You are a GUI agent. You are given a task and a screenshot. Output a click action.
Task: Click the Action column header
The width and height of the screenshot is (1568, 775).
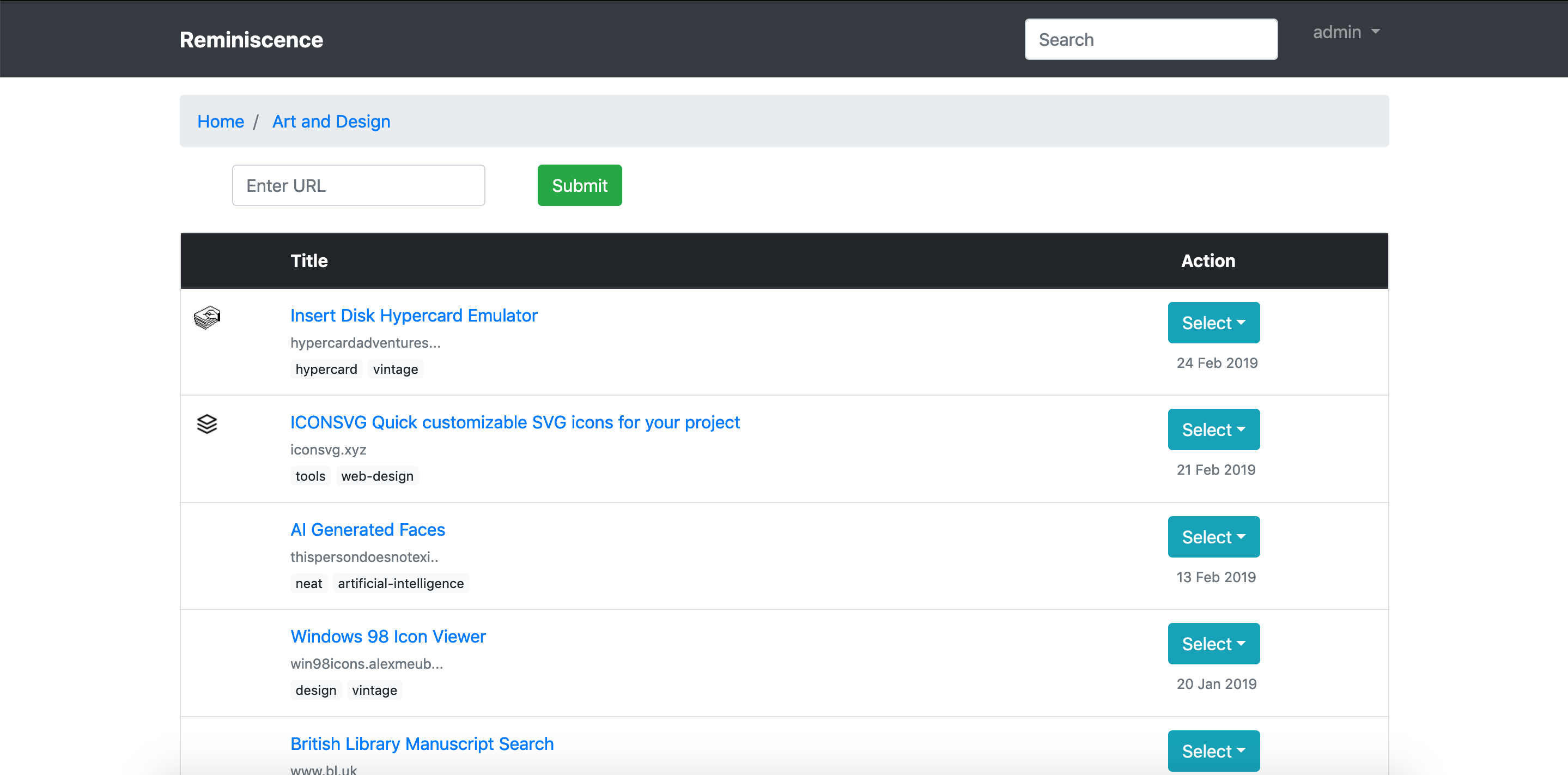[x=1208, y=261]
